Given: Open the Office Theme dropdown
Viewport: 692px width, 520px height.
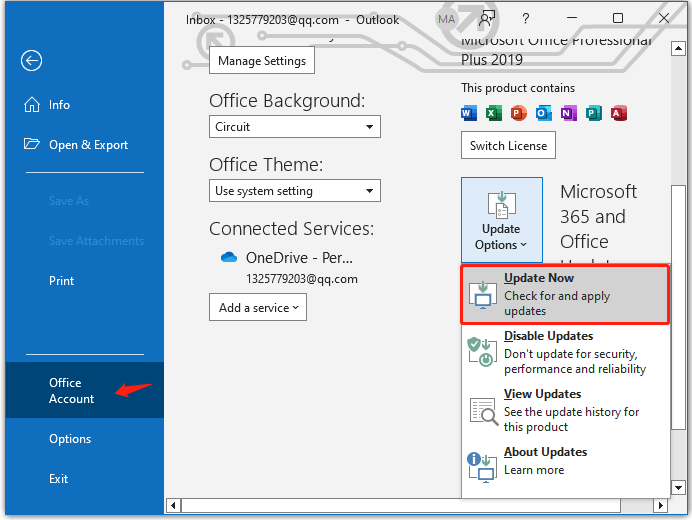Looking at the screenshot, I should coord(295,191).
